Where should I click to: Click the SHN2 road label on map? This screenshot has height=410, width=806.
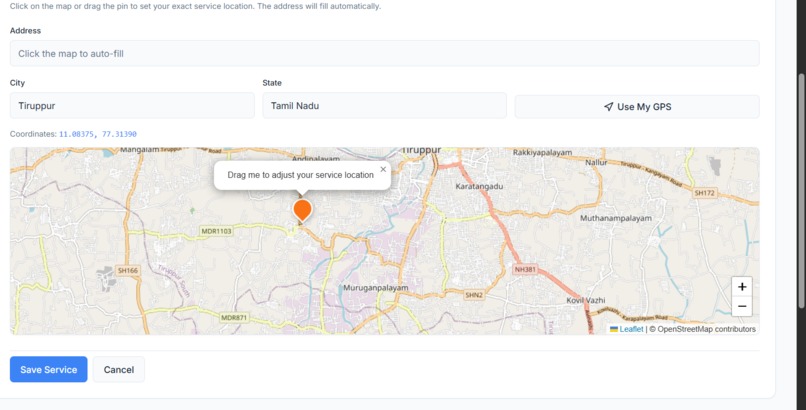coord(473,295)
